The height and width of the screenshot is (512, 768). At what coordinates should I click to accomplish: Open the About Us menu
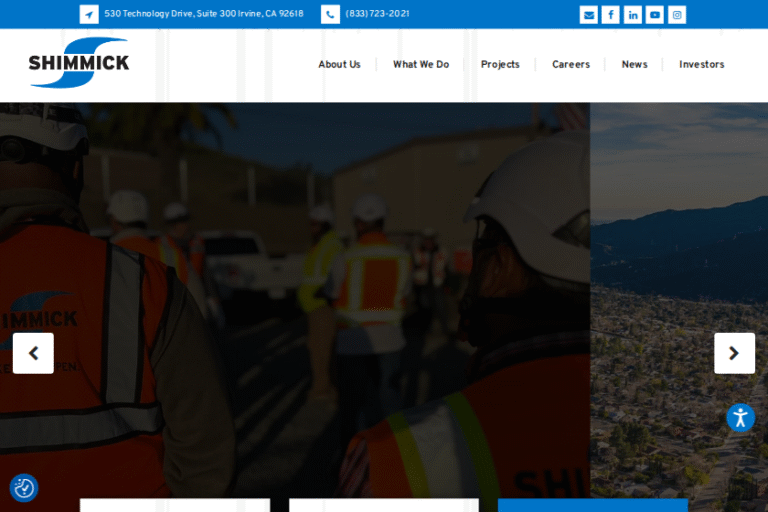click(339, 64)
